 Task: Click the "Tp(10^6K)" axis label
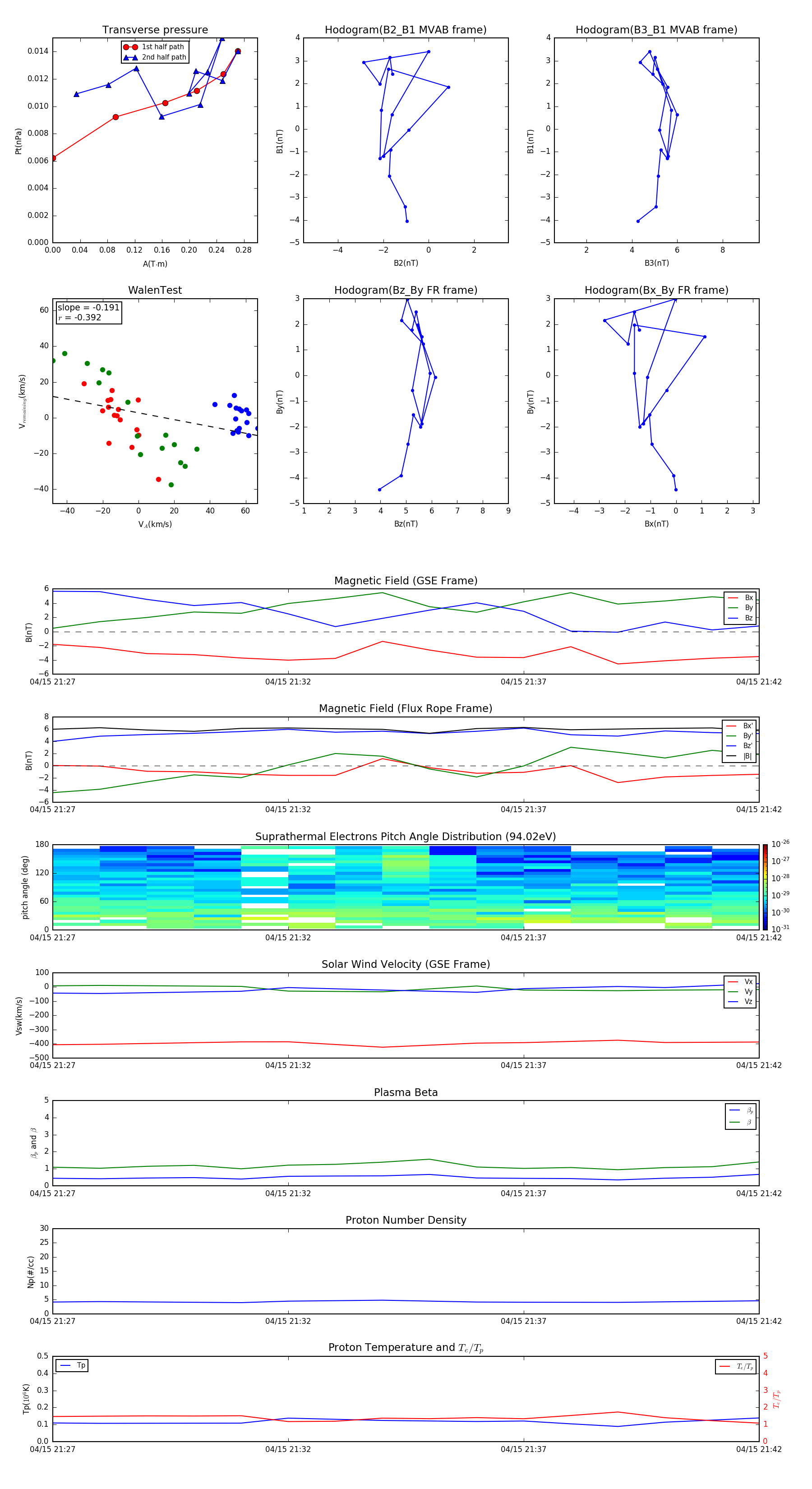26,1399
